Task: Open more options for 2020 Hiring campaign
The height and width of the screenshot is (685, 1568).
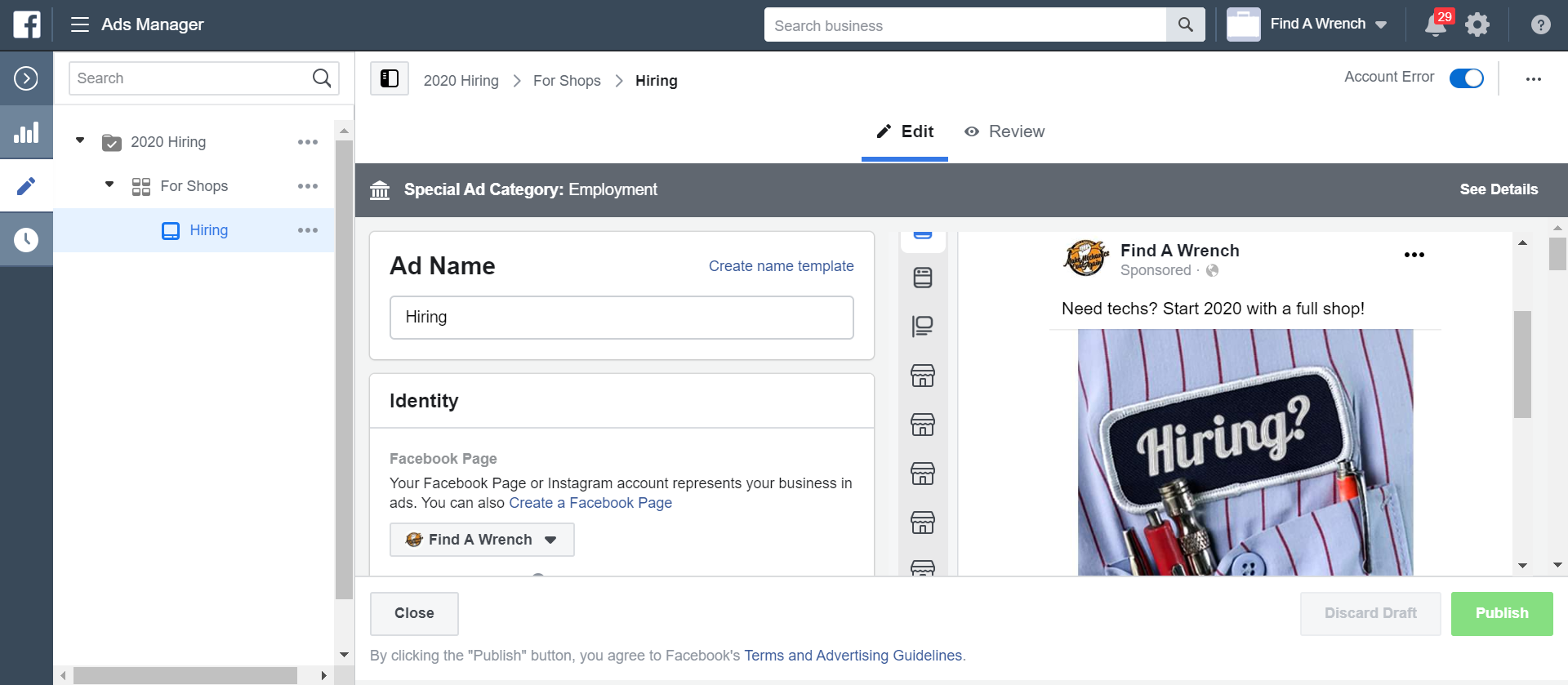Action: point(308,142)
